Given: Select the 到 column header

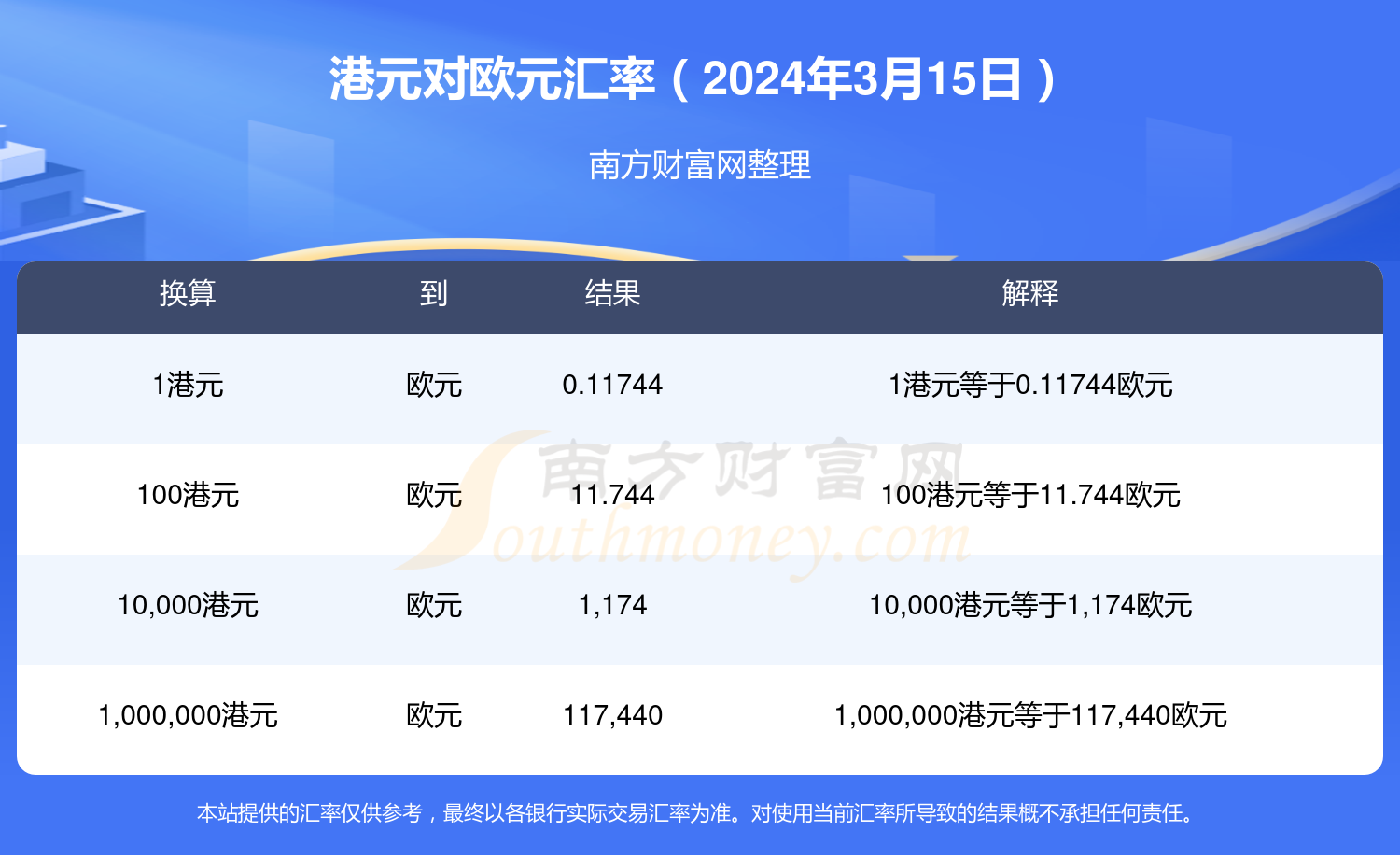Looking at the screenshot, I should click(434, 293).
